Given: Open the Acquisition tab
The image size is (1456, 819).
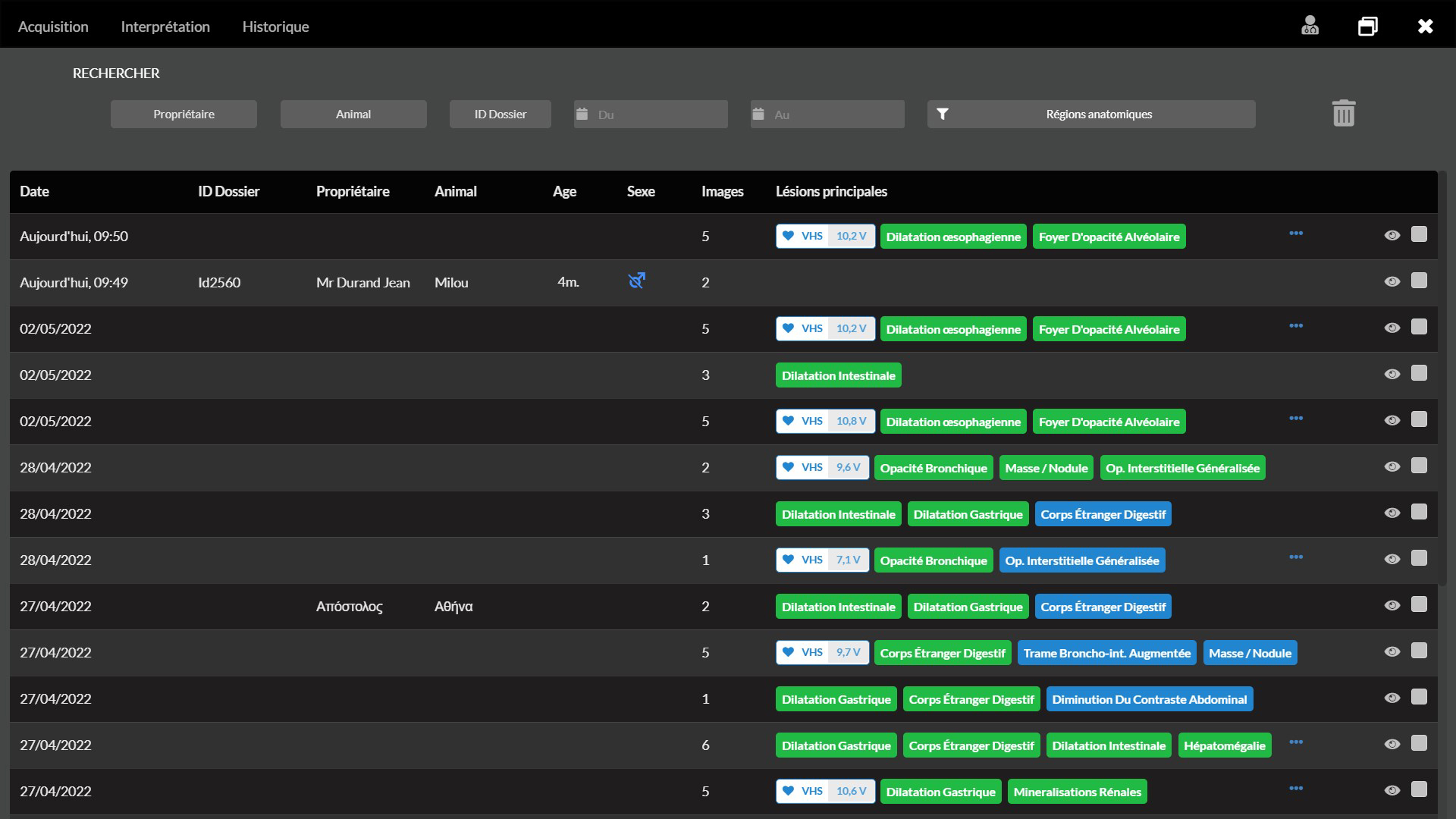Looking at the screenshot, I should tap(53, 27).
